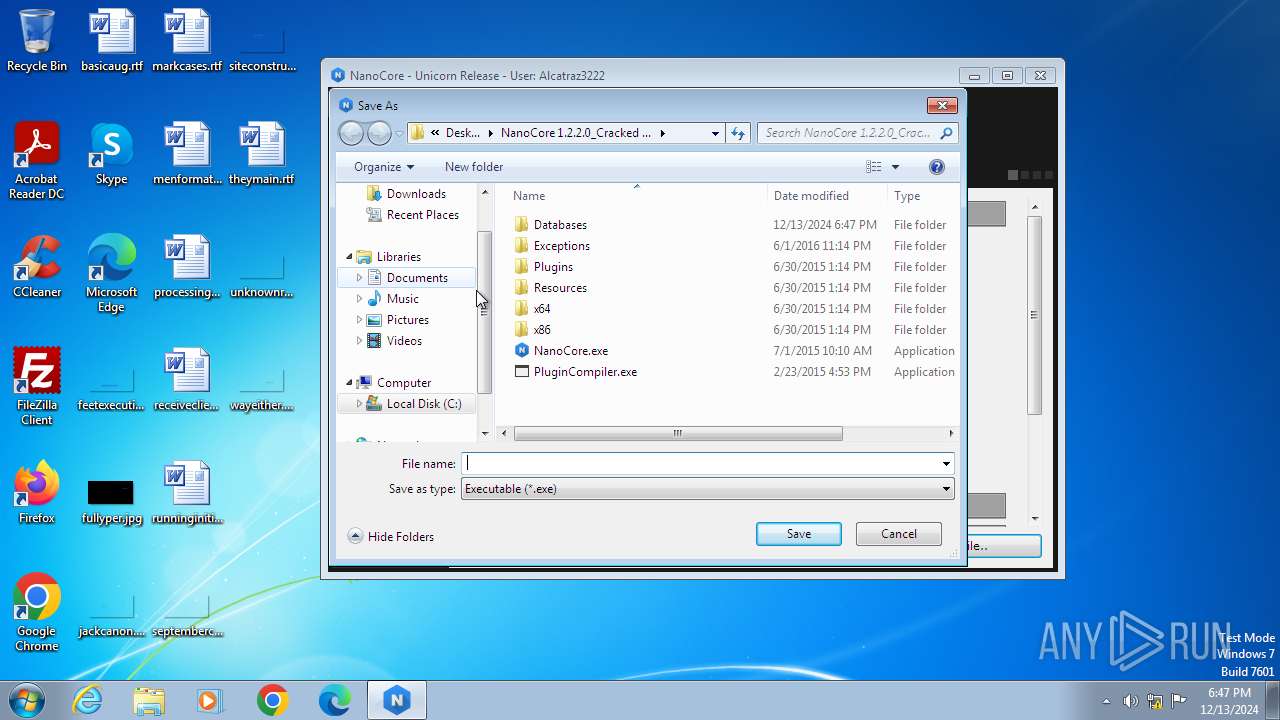Image resolution: width=1280 pixels, height=720 pixels.
Task: Expand Local Disk (C:) node
Action: click(359, 404)
